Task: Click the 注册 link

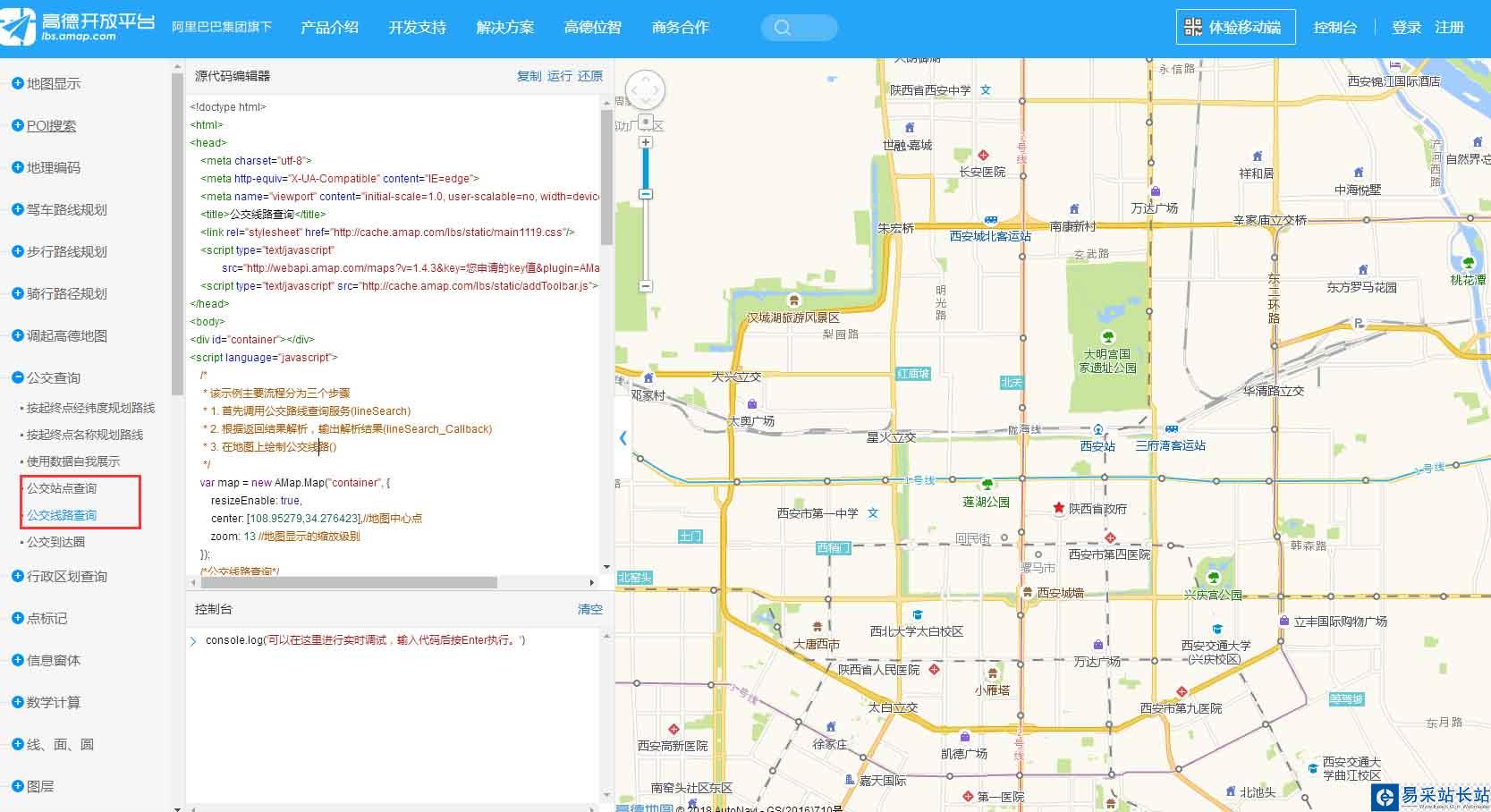Action: click(1449, 28)
